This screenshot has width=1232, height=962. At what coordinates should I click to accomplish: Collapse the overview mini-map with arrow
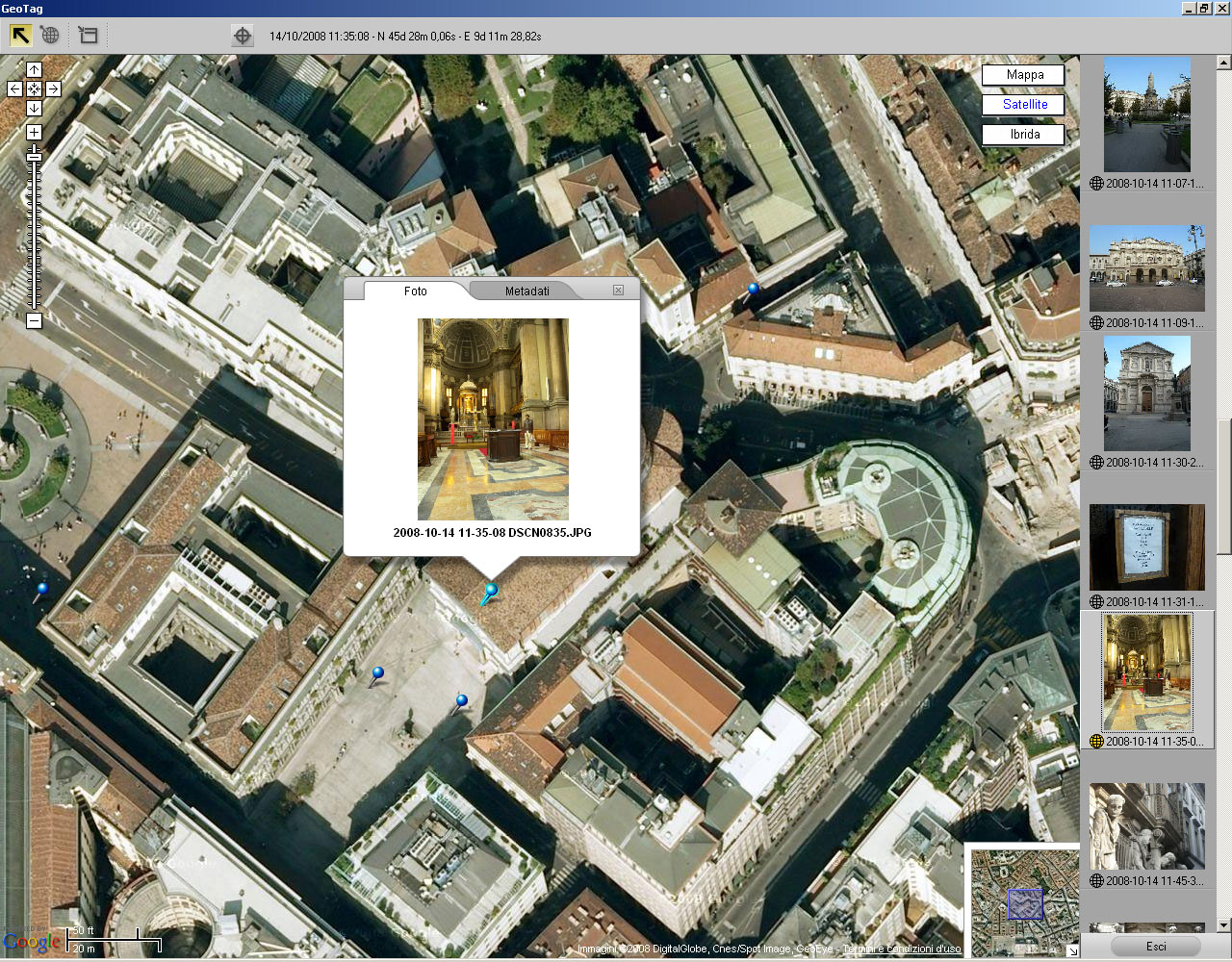click(1072, 951)
